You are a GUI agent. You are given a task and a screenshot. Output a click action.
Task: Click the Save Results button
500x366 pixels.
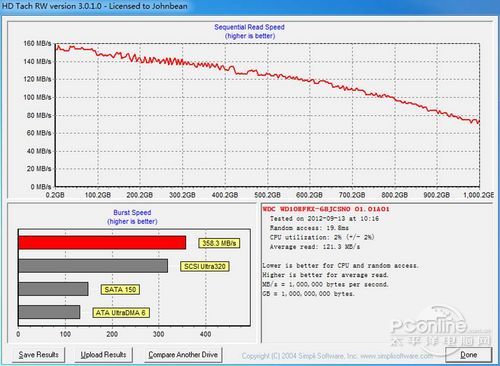[39, 355]
